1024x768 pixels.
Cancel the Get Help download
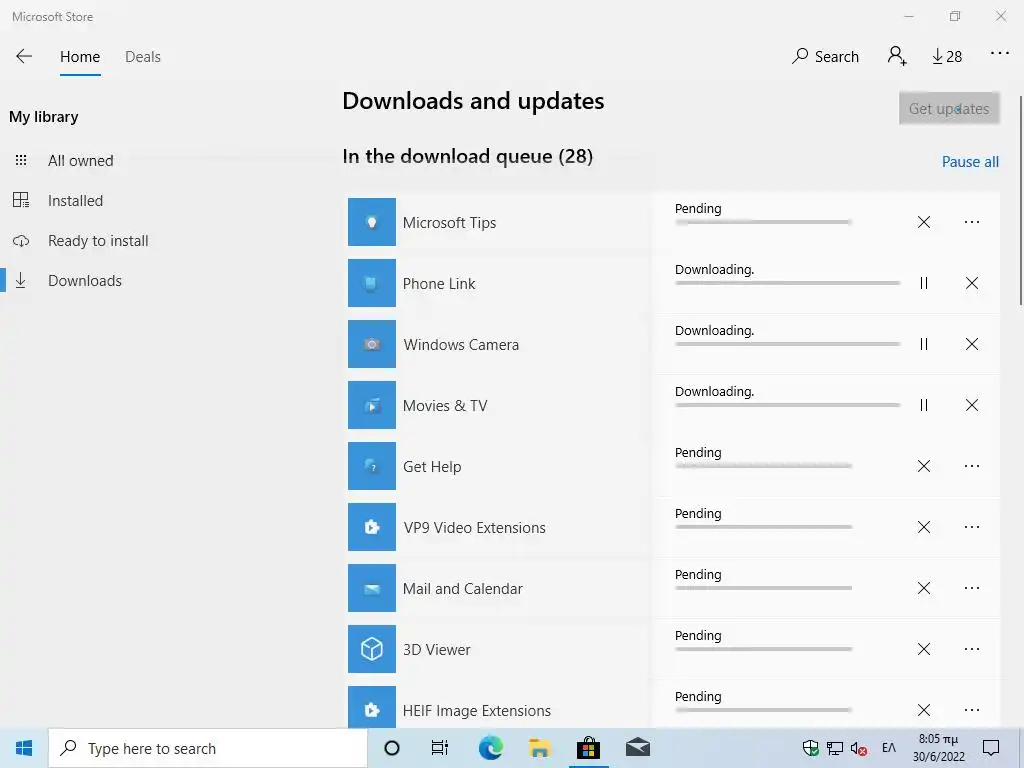[x=923, y=466]
